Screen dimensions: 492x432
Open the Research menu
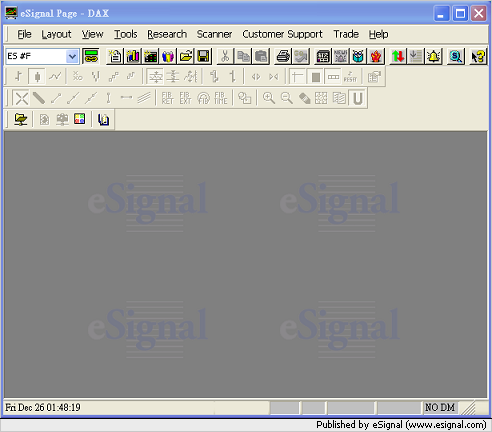click(x=167, y=34)
